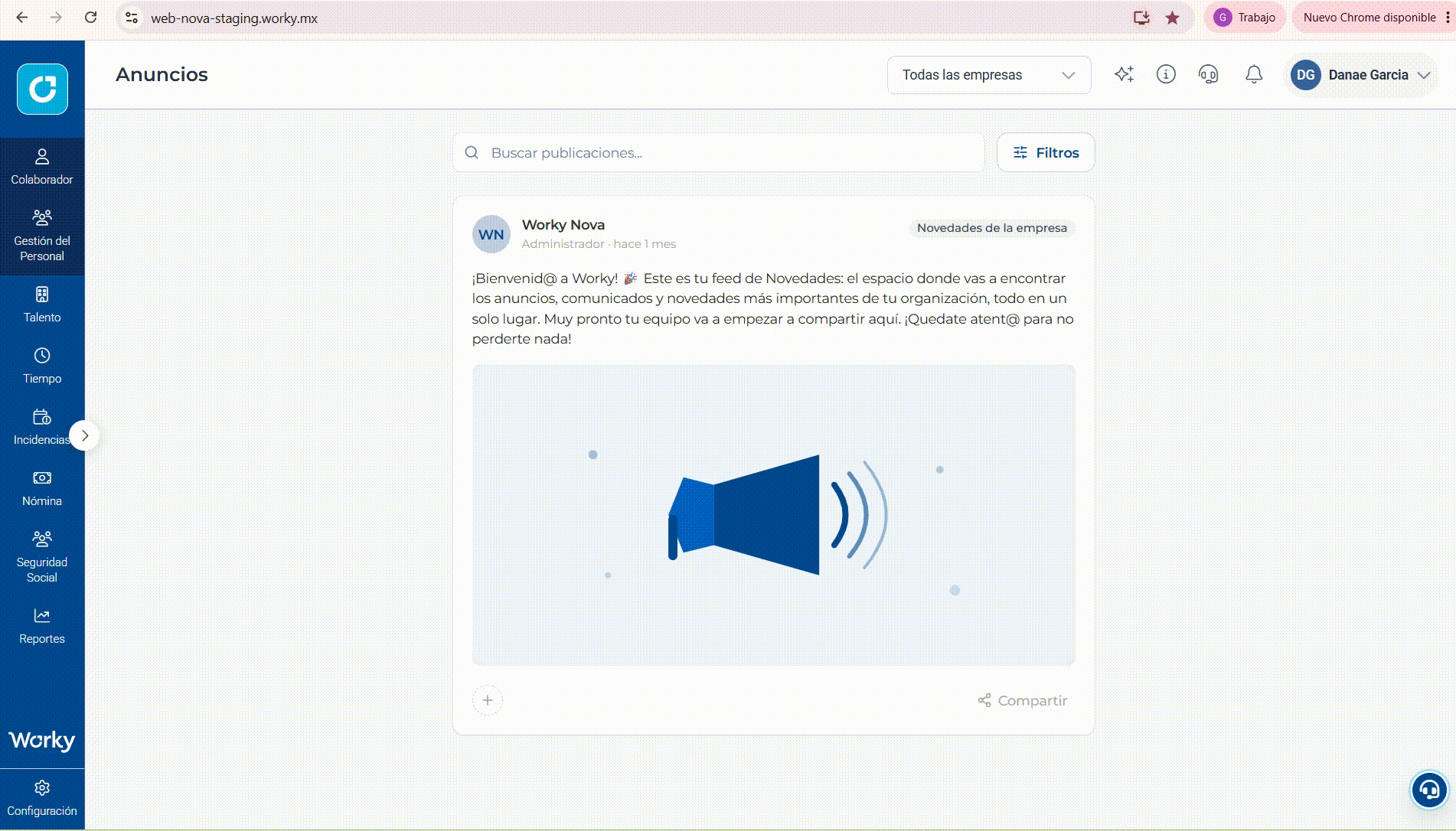
Task: Click the Buscar publicaciones search field
Action: [x=719, y=152]
